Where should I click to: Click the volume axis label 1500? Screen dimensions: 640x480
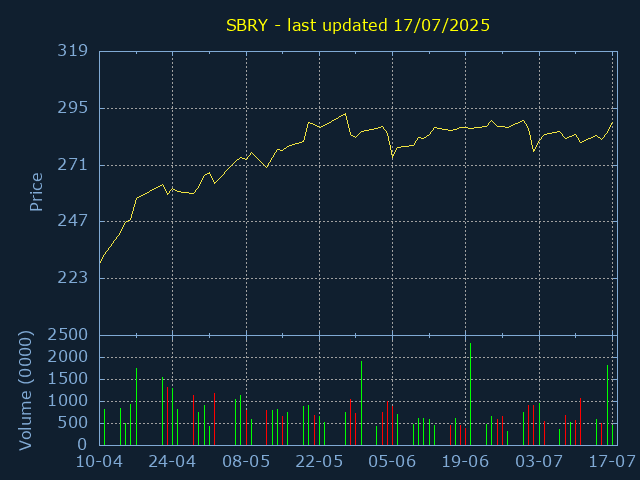(x=68, y=379)
